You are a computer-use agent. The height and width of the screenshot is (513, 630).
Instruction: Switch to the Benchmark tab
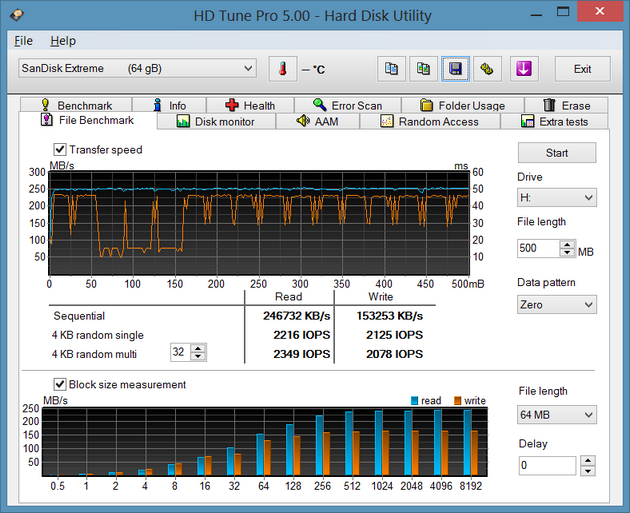pyautogui.click(x=76, y=105)
